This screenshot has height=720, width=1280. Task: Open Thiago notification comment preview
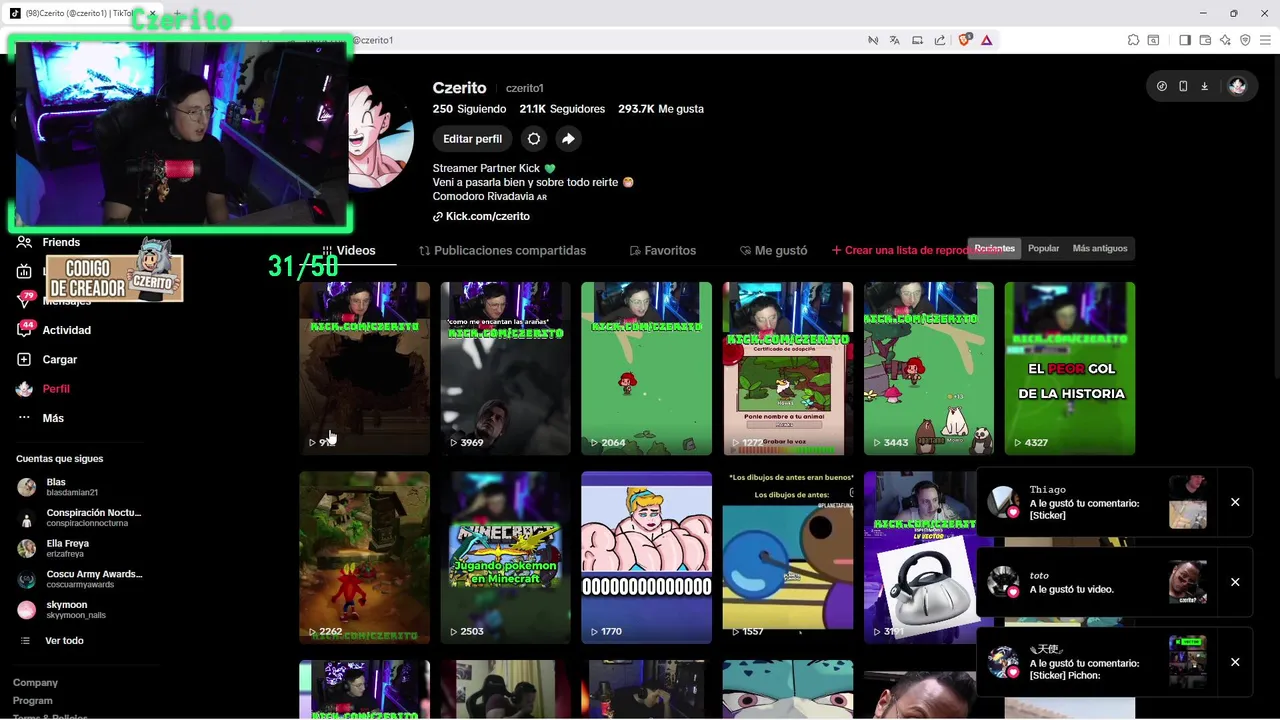1188,502
